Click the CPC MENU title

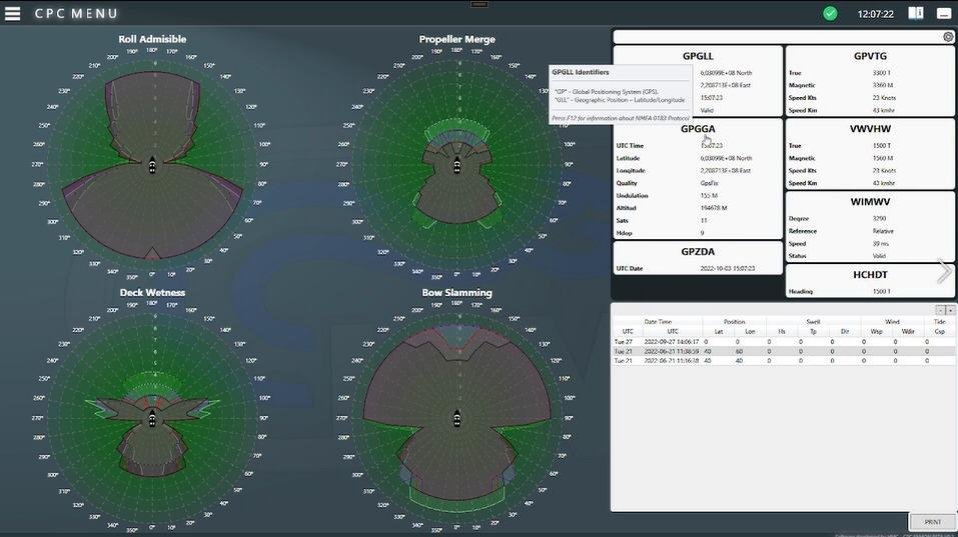(x=76, y=13)
